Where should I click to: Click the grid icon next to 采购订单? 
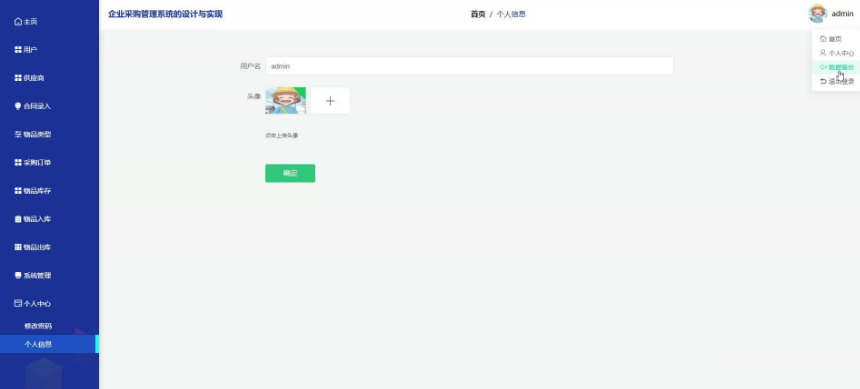pos(18,162)
